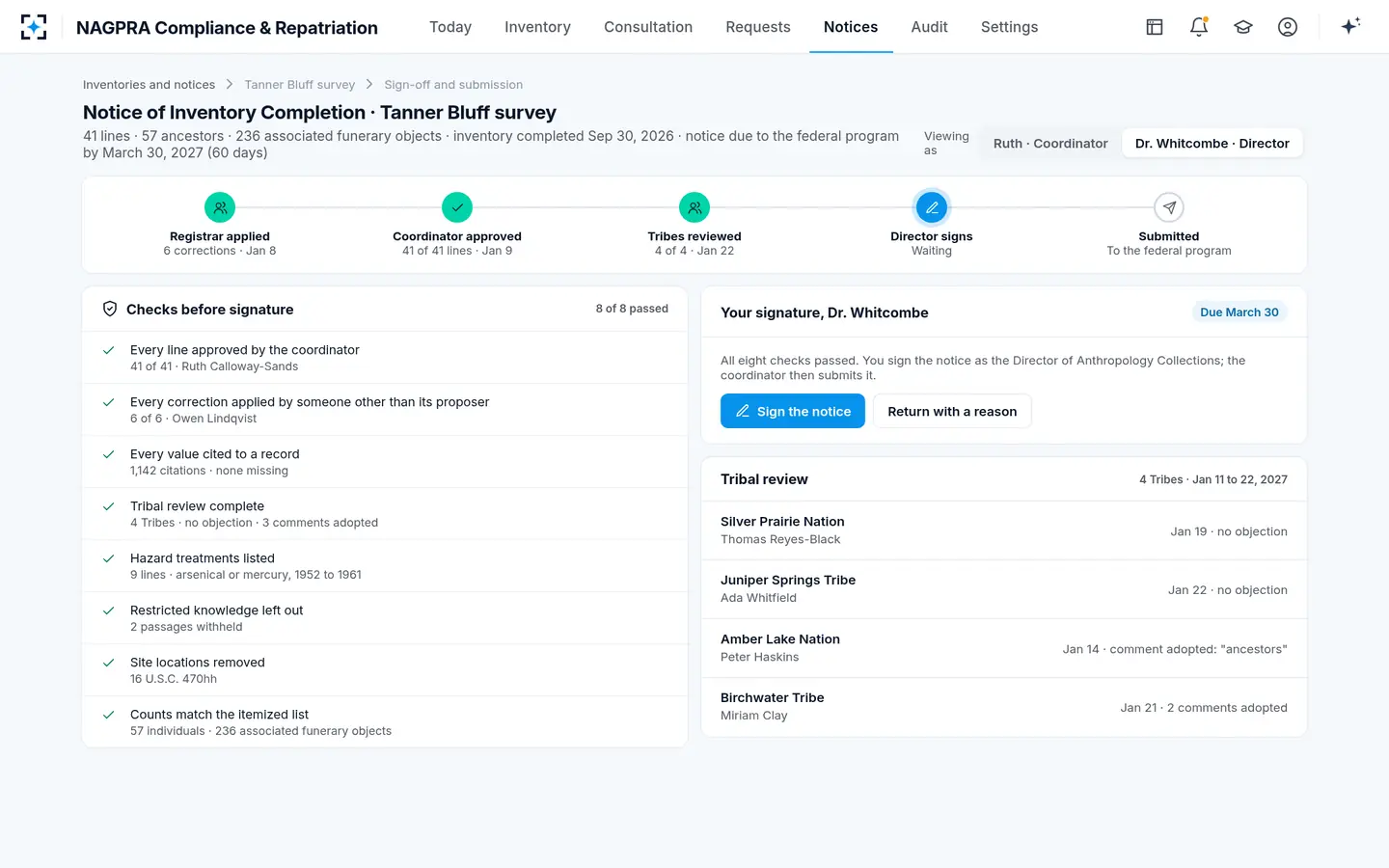Click checkmark beside Tribal review complete
Image resolution: width=1389 pixels, height=868 pixels.
tap(109, 506)
